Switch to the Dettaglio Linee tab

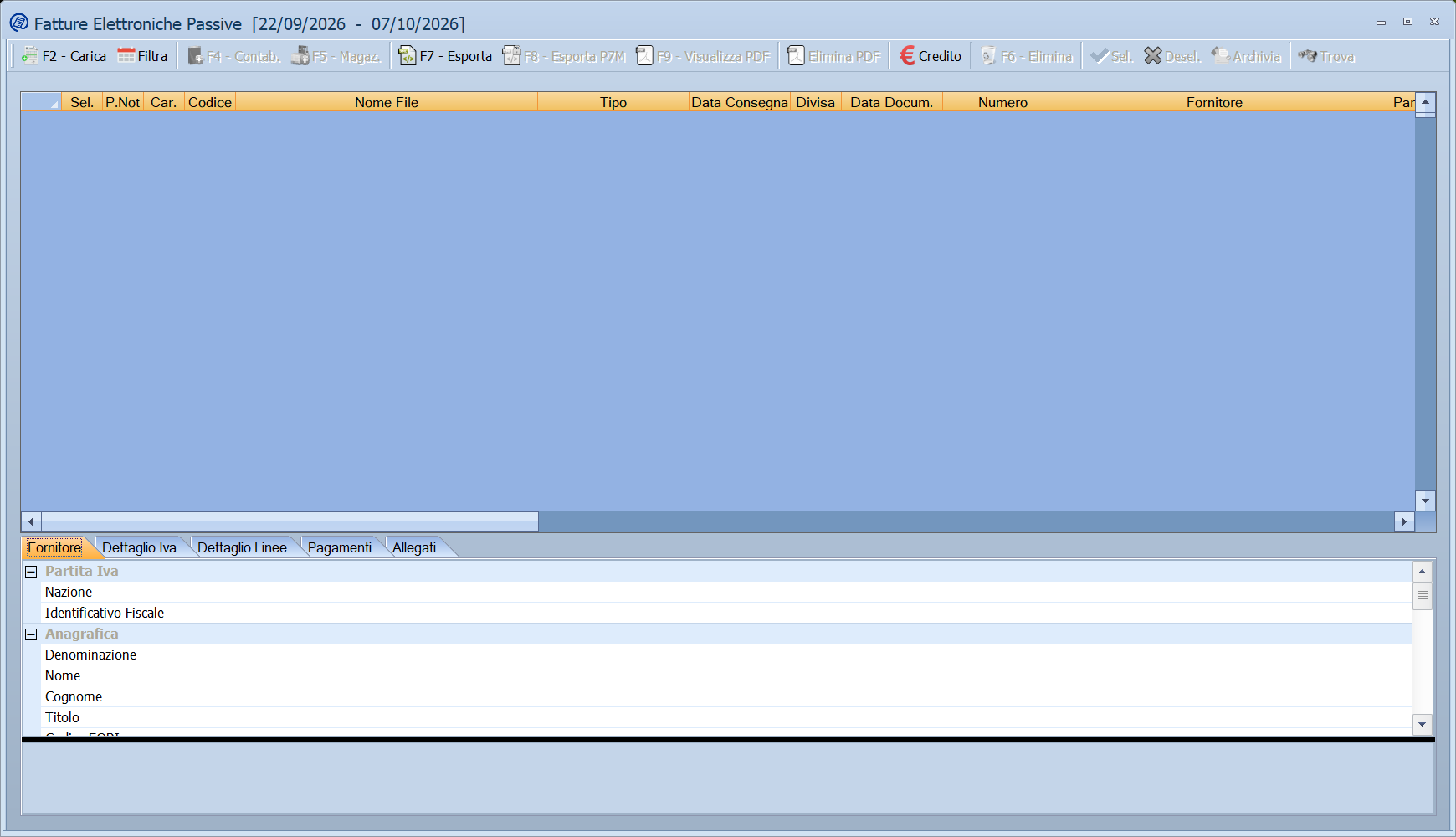242,547
